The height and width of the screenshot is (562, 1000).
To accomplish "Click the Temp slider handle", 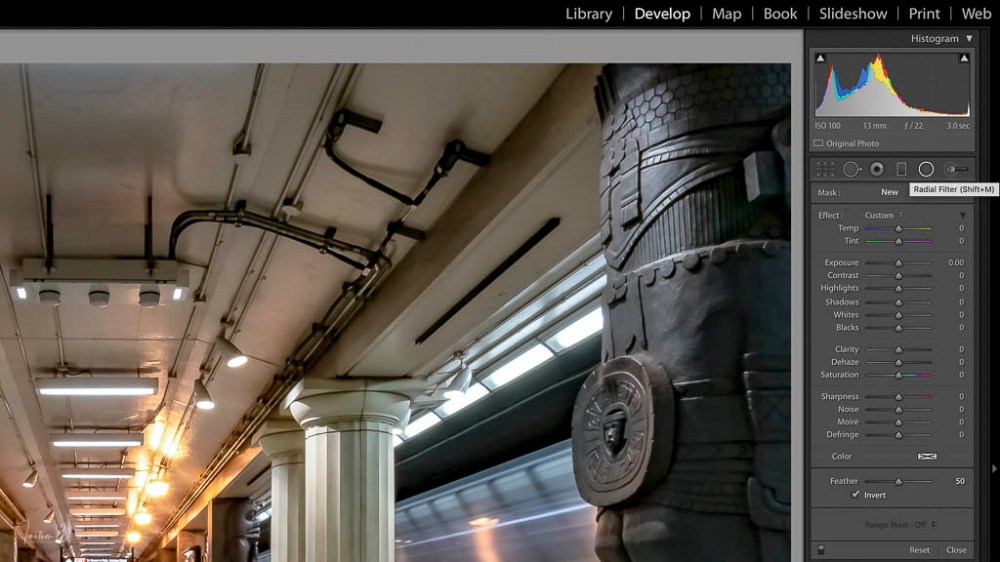I will (899, 228).
